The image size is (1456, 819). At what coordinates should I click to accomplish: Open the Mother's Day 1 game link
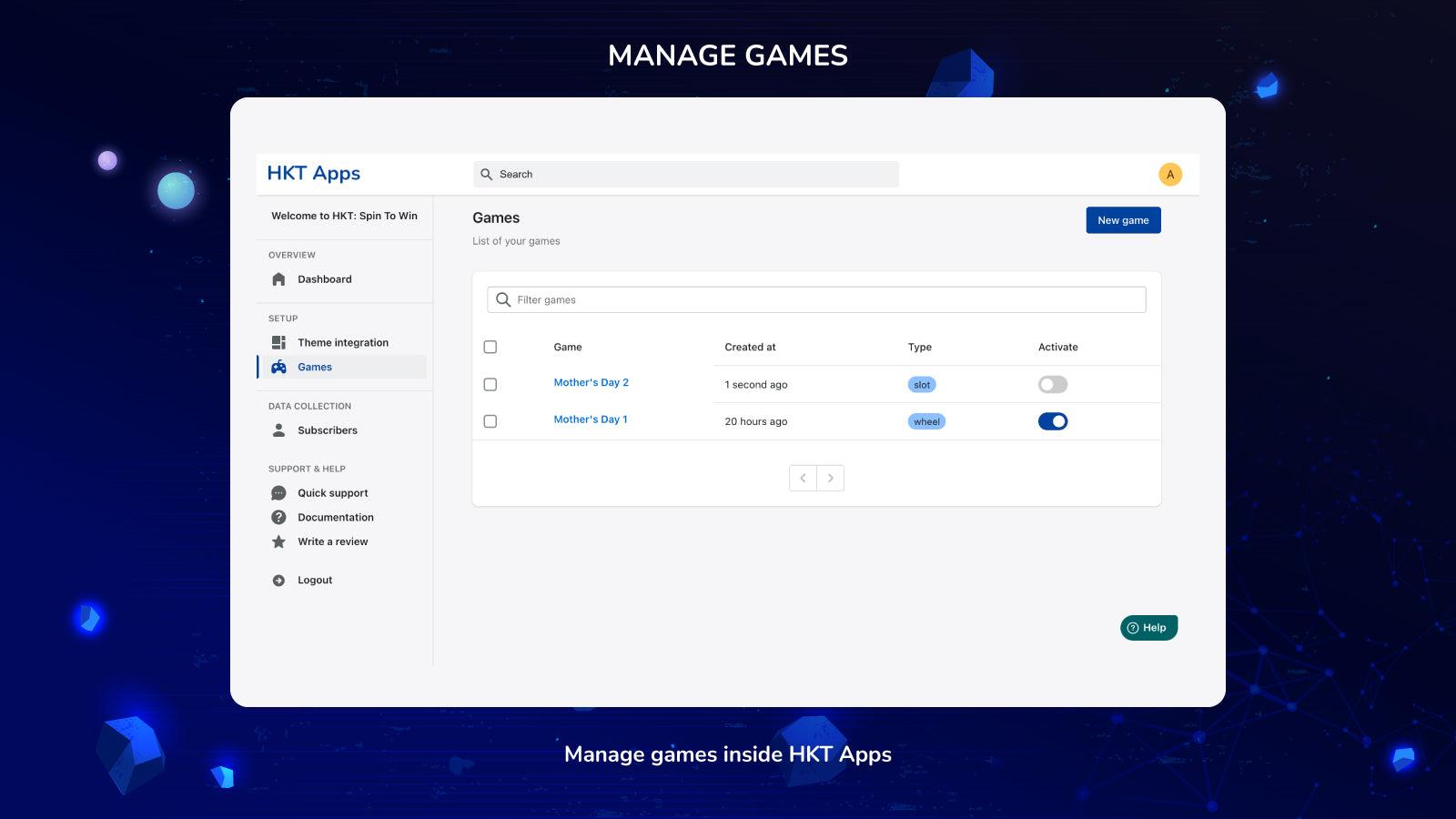click(x=591, y=420)
